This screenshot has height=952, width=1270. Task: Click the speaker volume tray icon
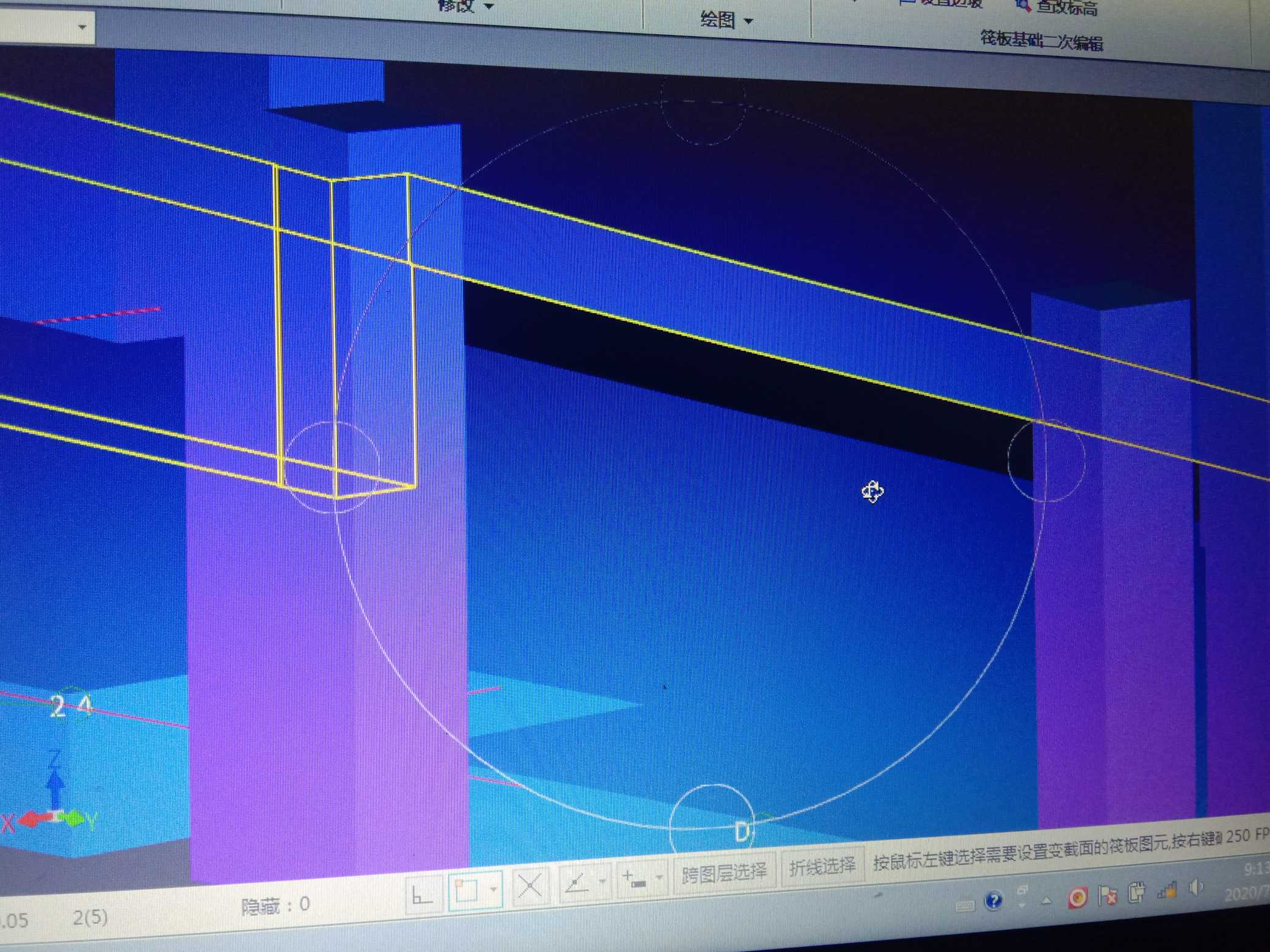[x=1196, y=887]
